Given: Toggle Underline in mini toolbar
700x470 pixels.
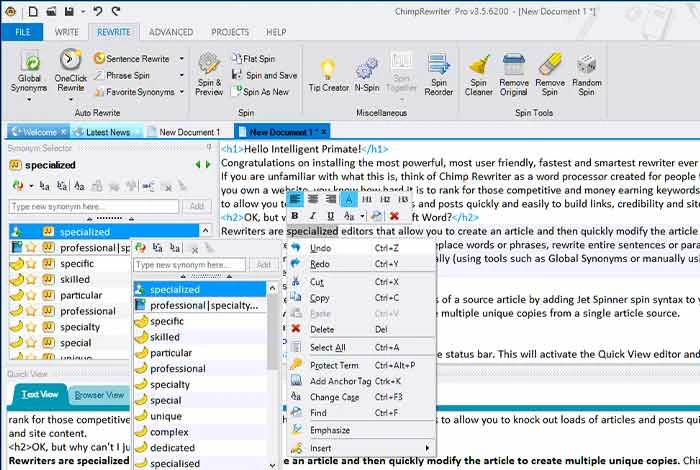Looking at the screenshot, I should tap(330, 216).
